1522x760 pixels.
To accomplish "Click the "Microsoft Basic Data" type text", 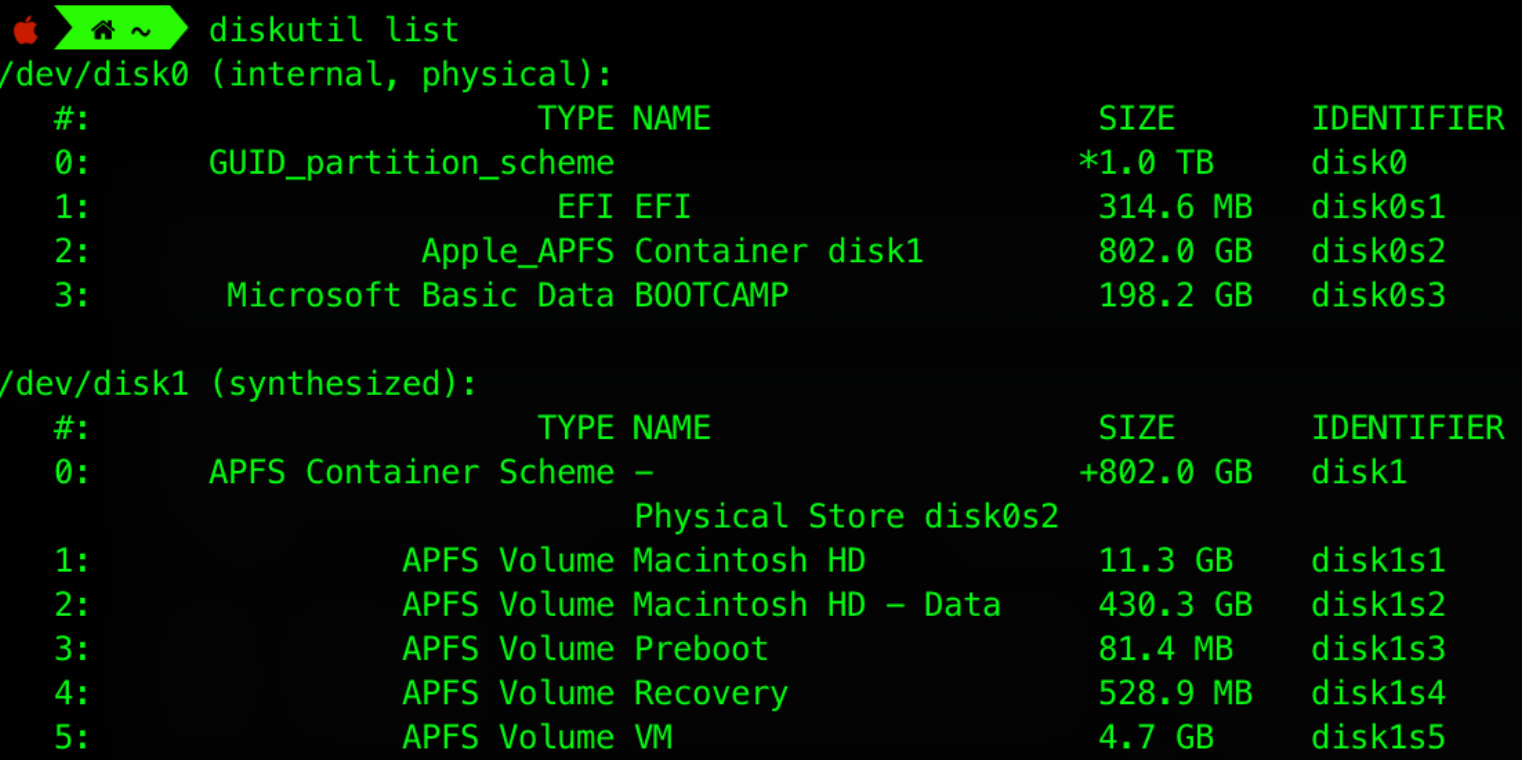I will [x=420, y=295].
